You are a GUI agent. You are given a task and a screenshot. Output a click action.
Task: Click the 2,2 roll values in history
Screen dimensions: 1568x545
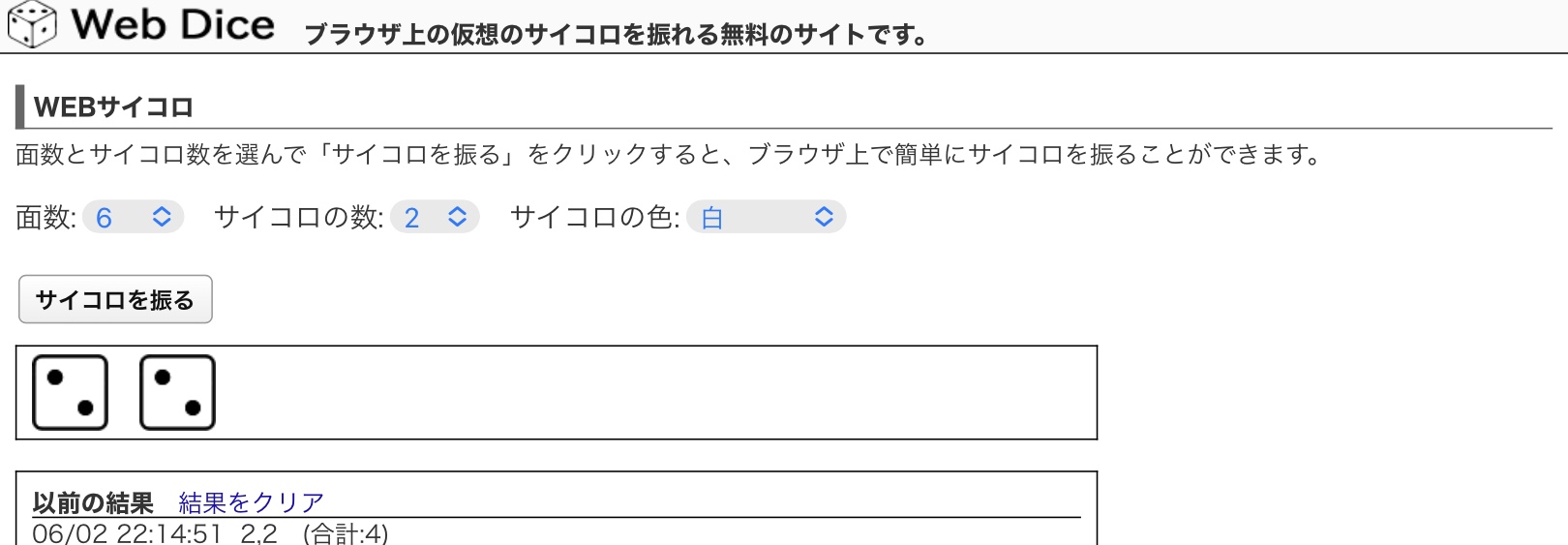pyautogui.click(x=258, y=532)
